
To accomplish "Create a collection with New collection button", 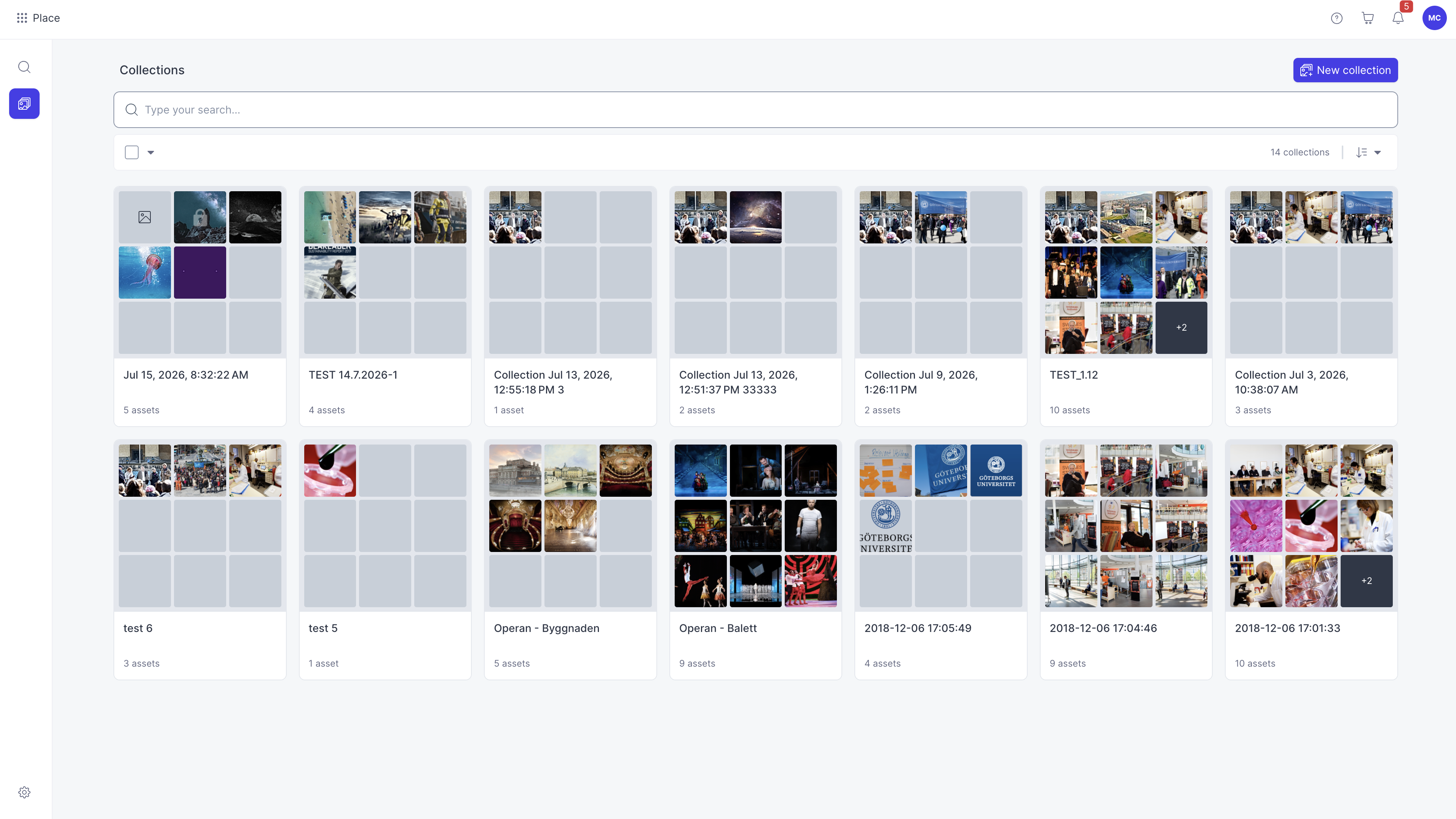I will pyautogui.click(x=1345, y=70).
